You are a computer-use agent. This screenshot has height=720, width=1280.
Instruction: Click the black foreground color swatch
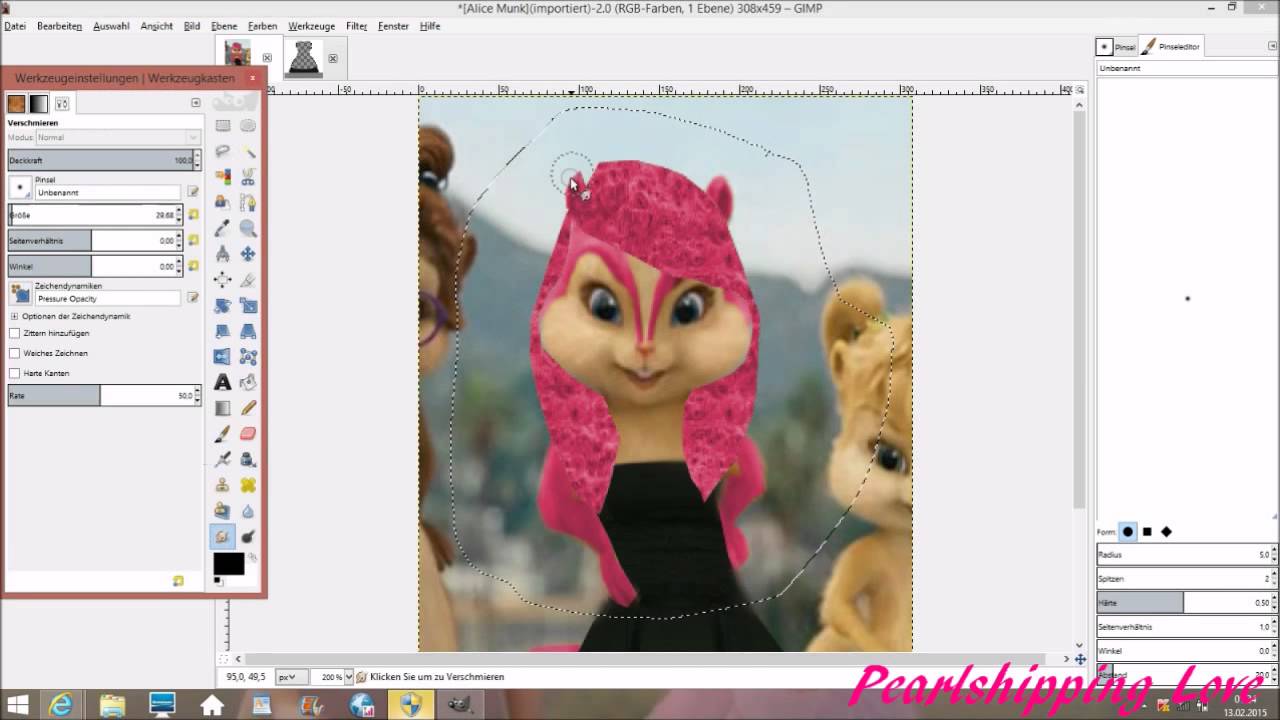point(228,564)
